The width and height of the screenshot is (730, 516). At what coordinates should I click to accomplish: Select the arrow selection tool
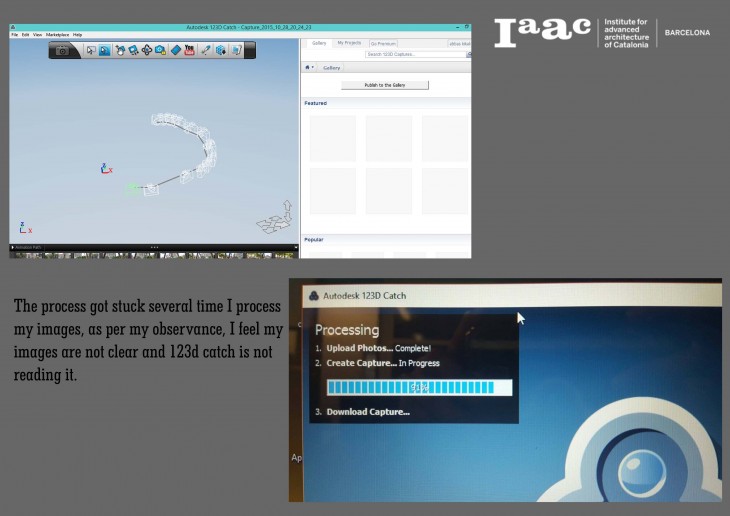pos(90,50)
